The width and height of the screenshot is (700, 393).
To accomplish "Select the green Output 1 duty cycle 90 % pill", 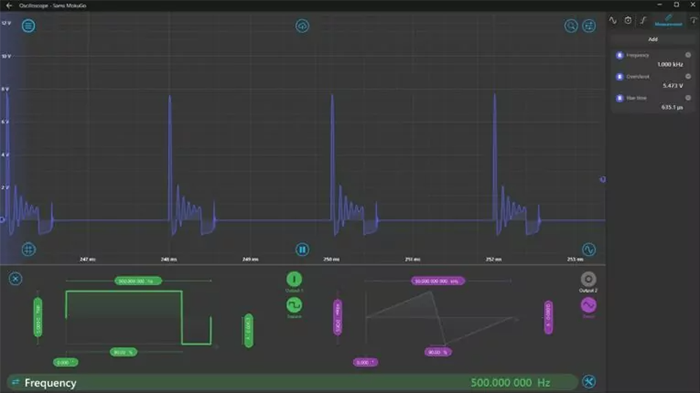I will click(124, 352).
